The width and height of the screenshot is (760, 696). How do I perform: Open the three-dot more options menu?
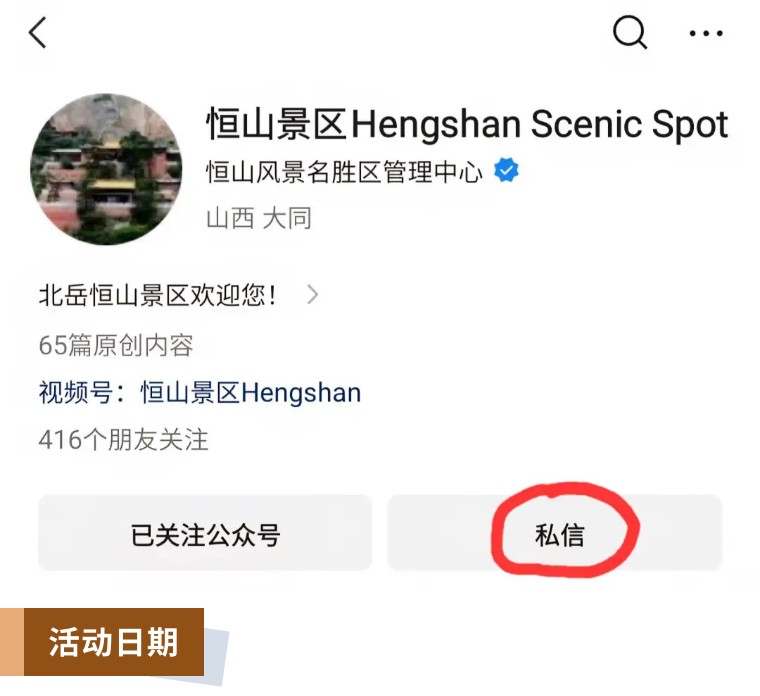(706, 33)
